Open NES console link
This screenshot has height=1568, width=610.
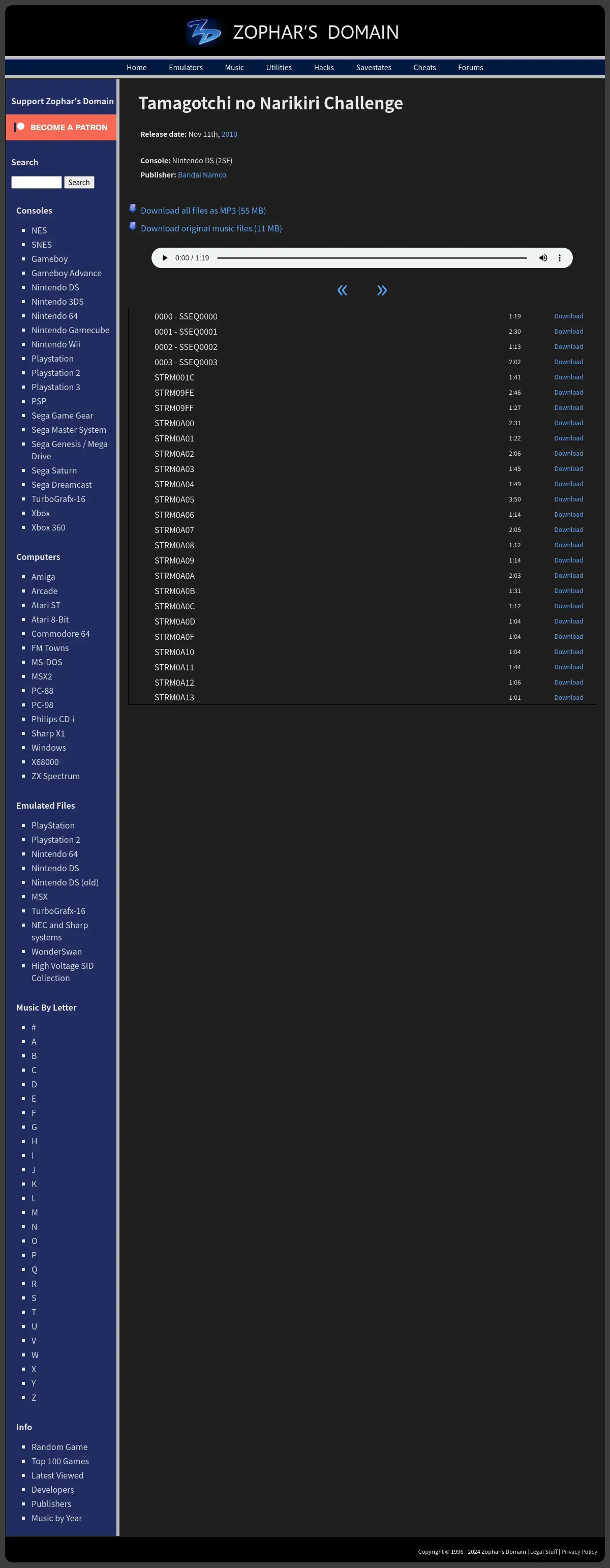point(39,231)
